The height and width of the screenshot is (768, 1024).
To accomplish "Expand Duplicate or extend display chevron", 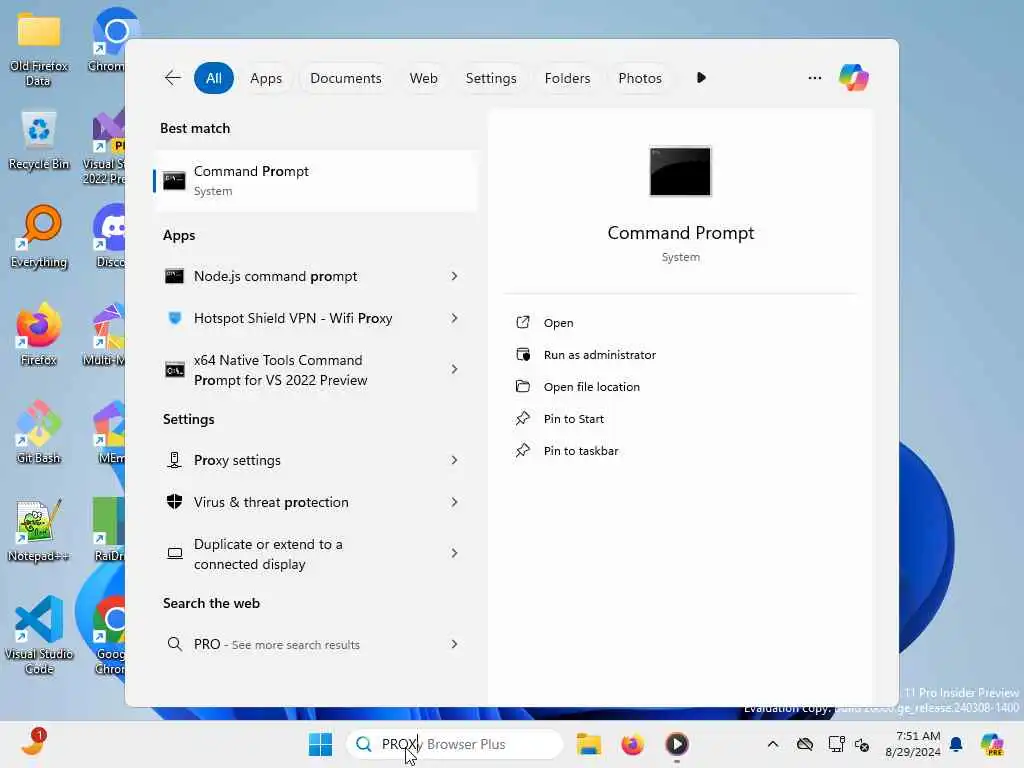I will (455, 554).
